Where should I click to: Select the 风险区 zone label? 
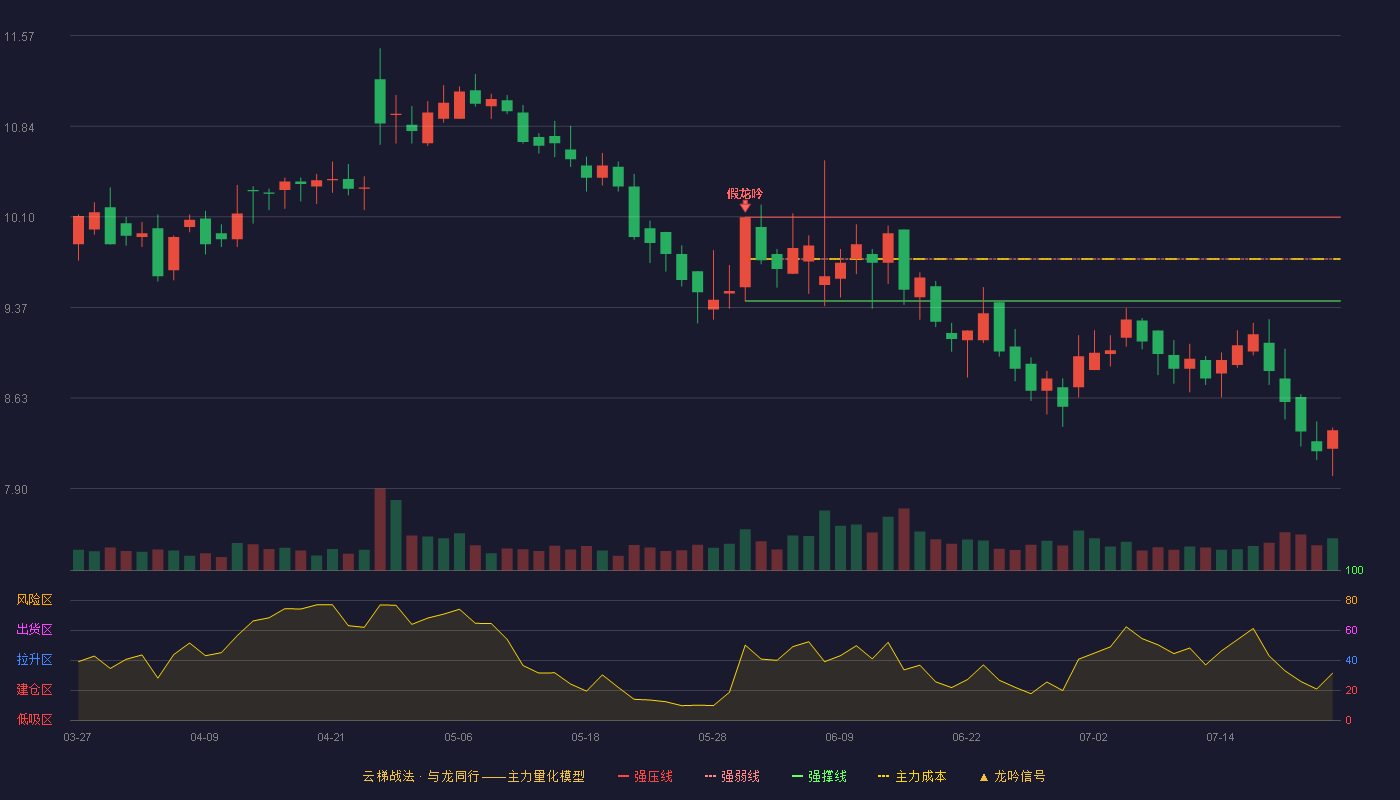(34, 600)
